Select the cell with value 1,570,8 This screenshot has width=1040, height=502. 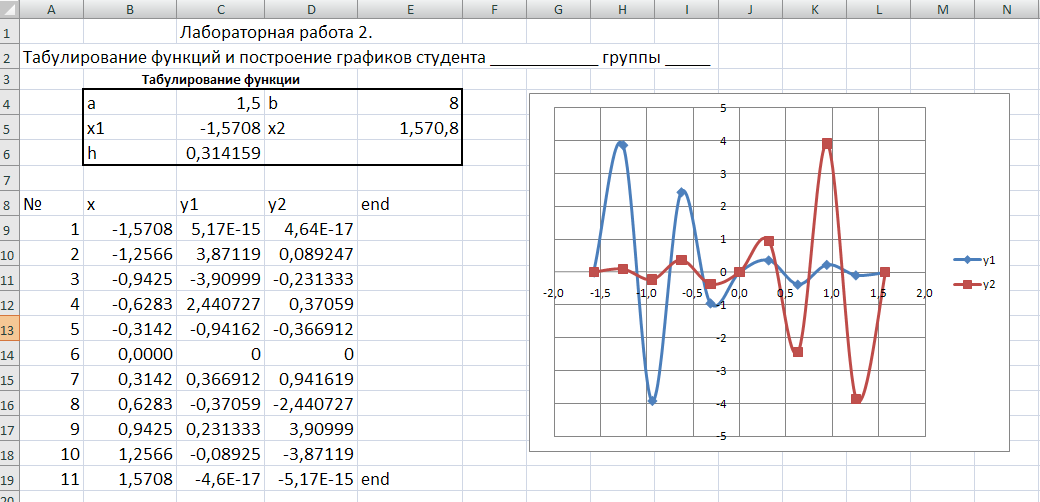pos(409,128)
